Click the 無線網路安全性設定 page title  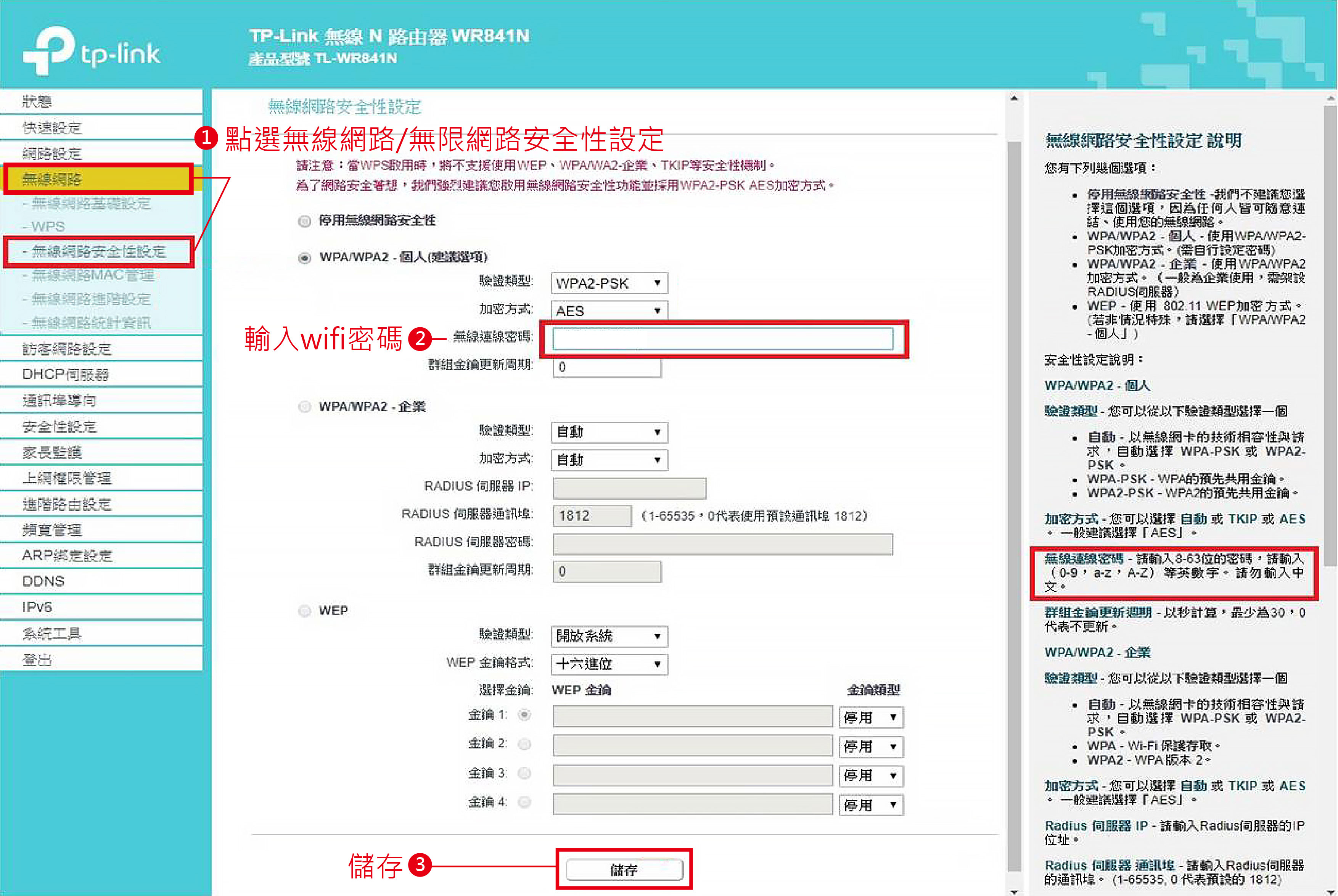pos(344,106)
